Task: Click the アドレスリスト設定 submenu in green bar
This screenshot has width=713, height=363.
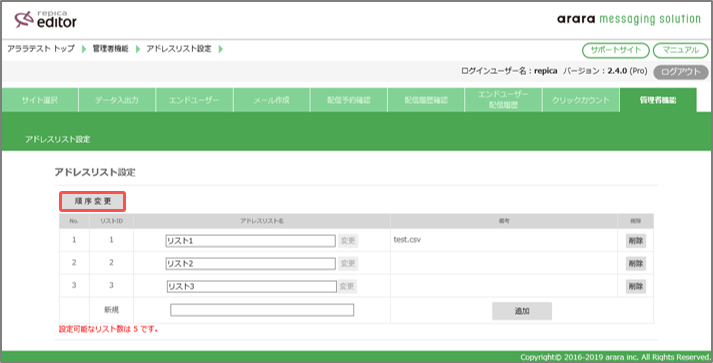Action: coord(58,140)
